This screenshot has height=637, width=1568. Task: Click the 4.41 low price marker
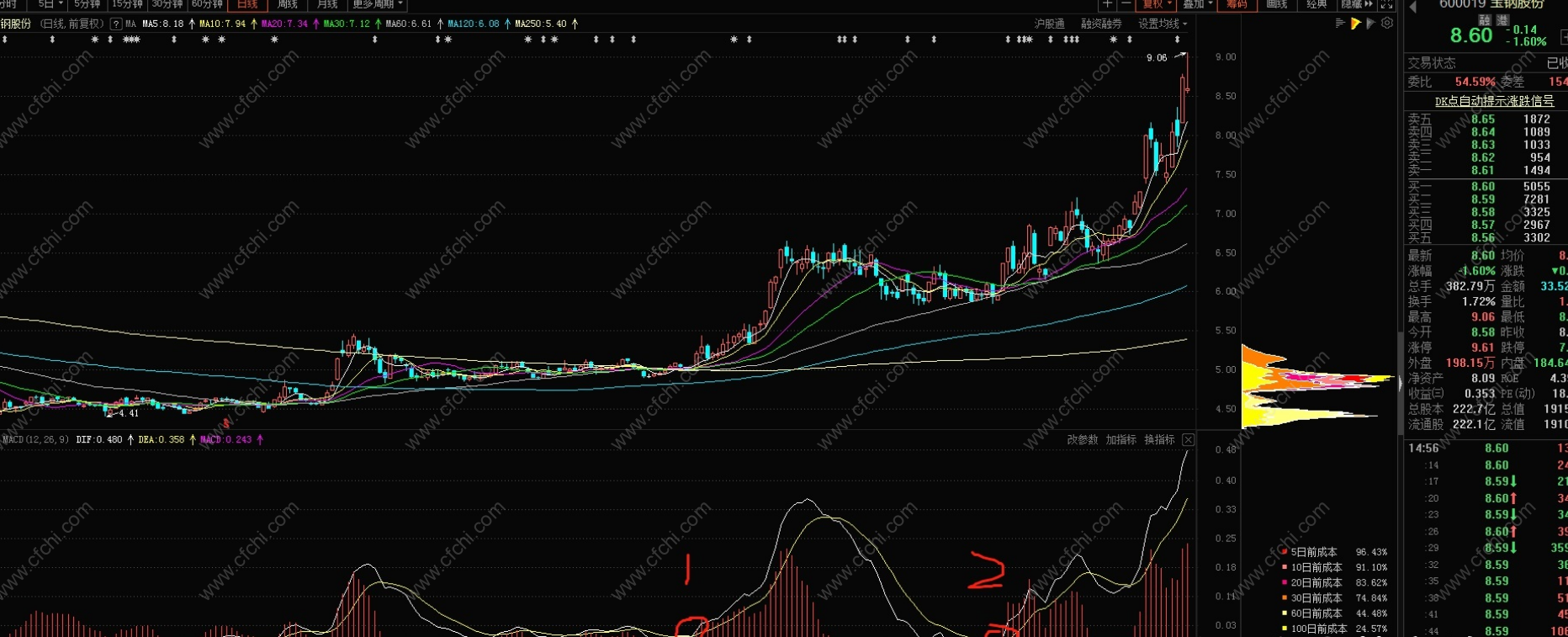point(129,413)
